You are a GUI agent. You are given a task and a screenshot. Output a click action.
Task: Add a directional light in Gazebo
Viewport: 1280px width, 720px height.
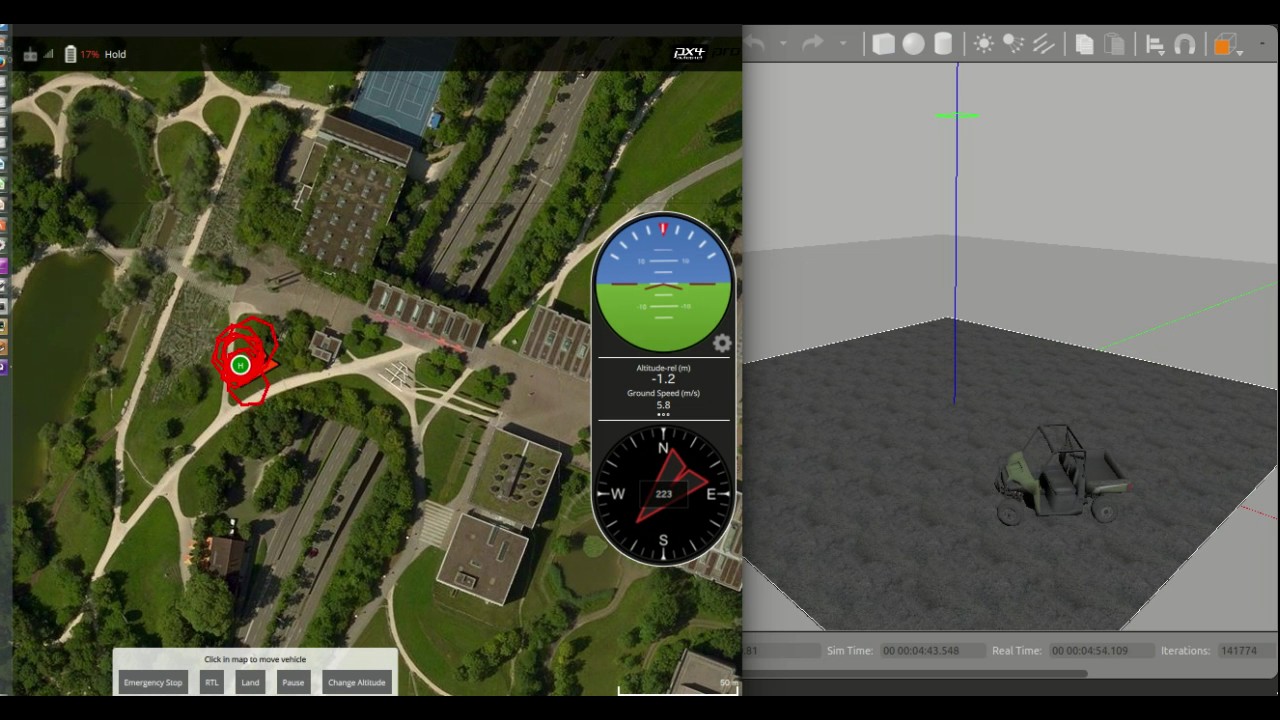tap(1044, 44)
